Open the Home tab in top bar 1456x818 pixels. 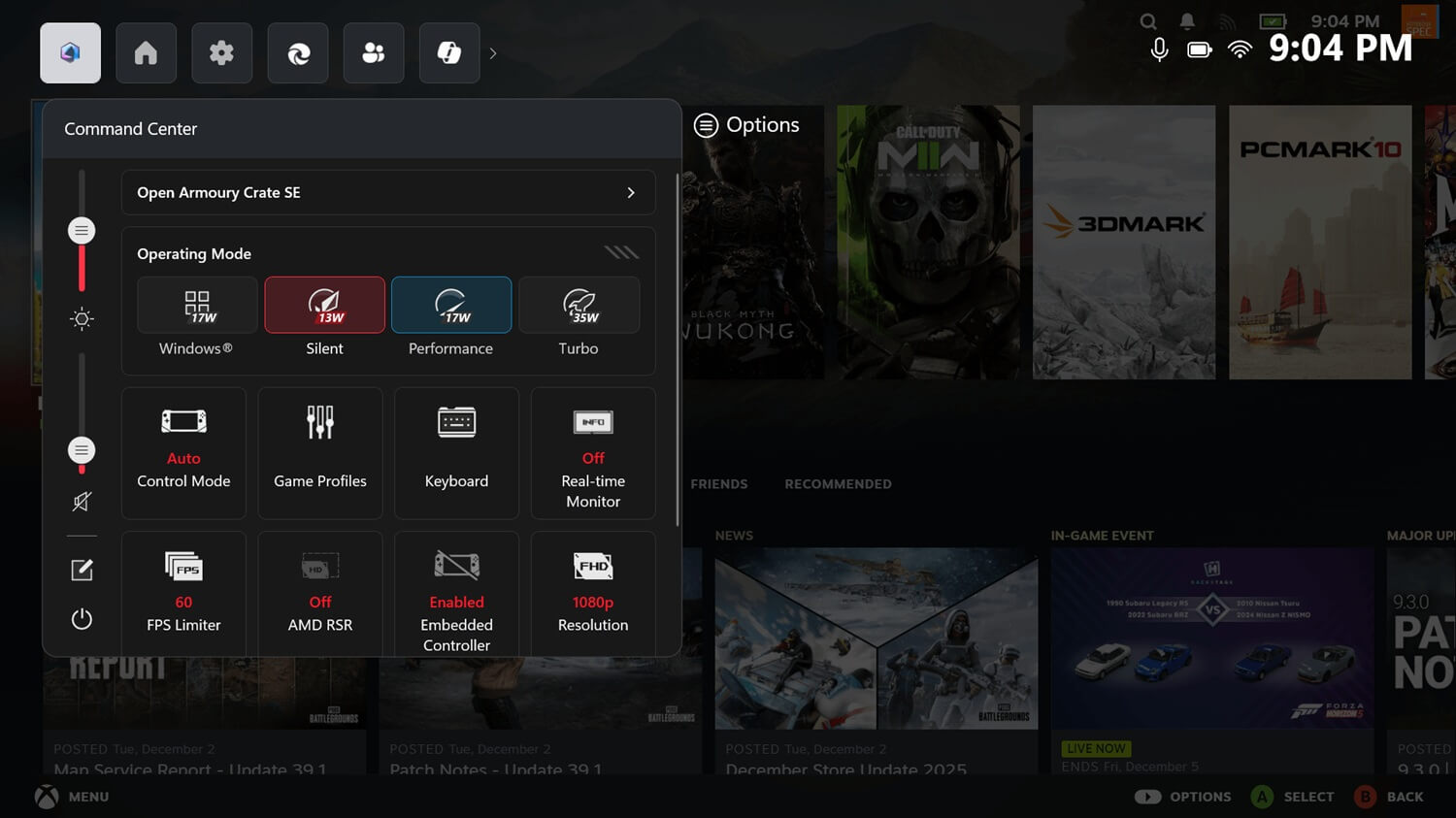click(x=146, y=53)
